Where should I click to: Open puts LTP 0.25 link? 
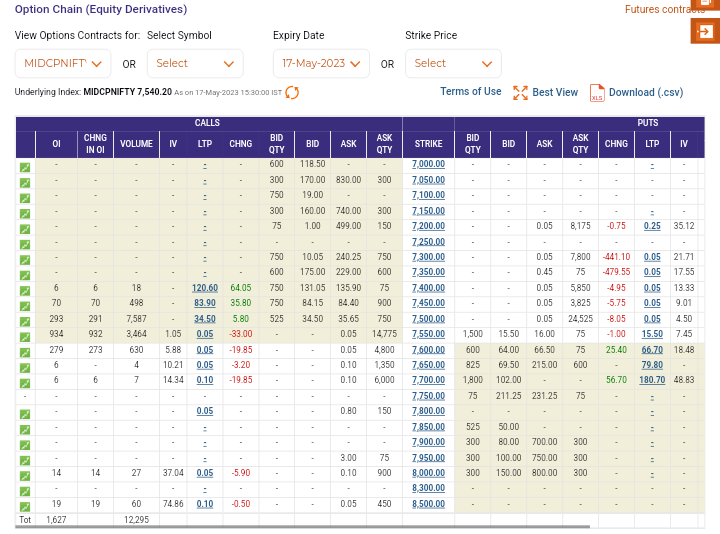point(652,226)
